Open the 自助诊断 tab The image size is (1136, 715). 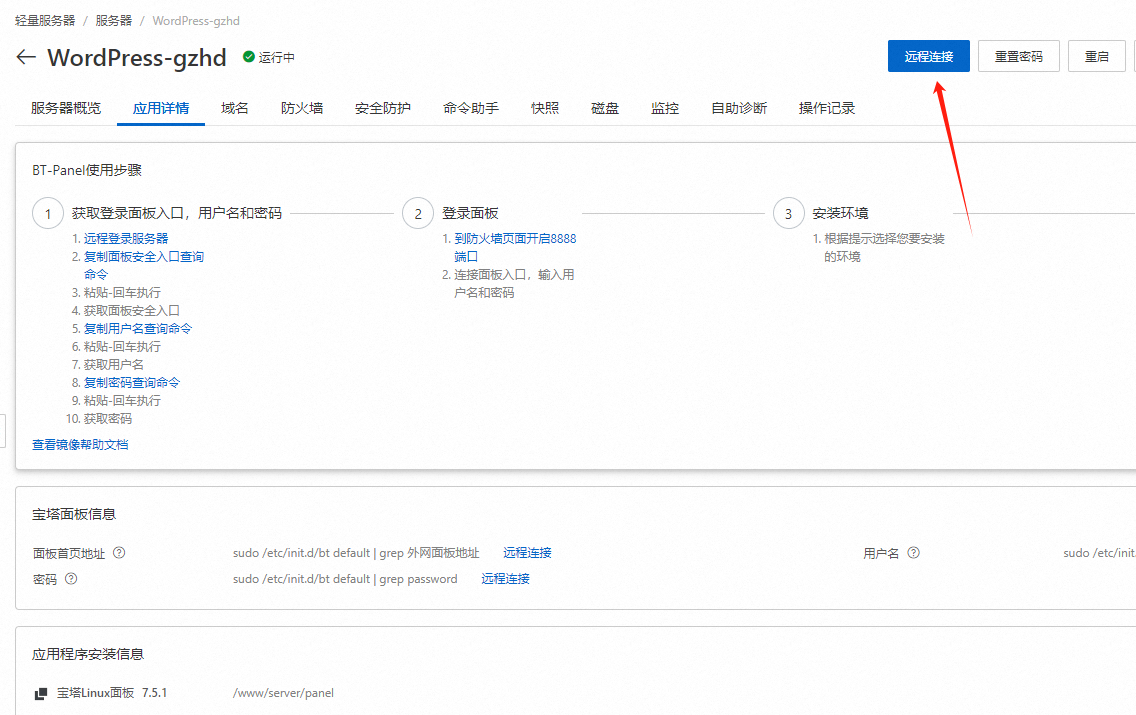tap(739, 108)
